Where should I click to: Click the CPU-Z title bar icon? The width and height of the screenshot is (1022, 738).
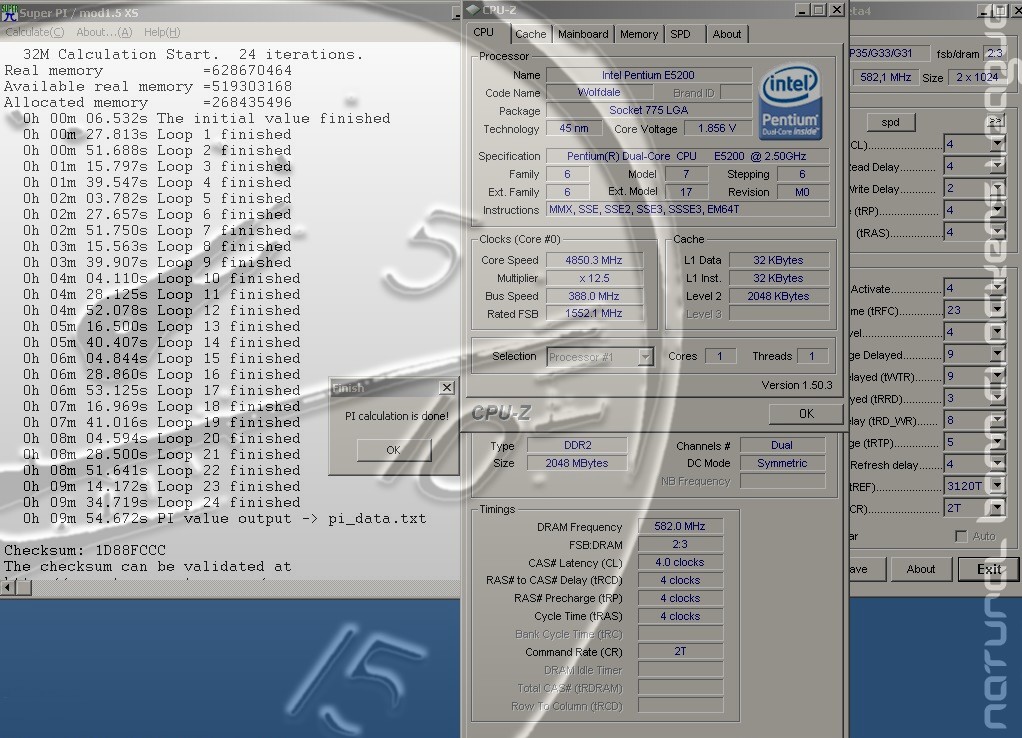473,10
